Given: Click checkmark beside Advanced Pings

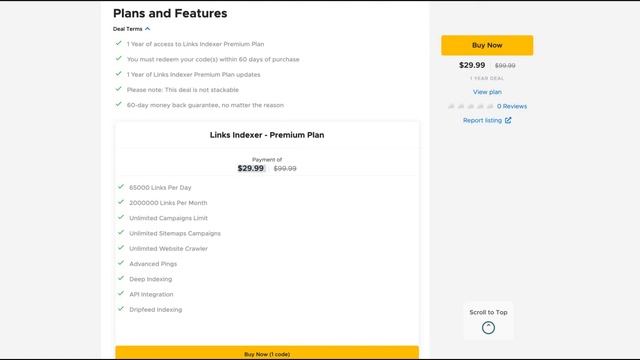Looking at the screenshot, I should coord(121,263).
